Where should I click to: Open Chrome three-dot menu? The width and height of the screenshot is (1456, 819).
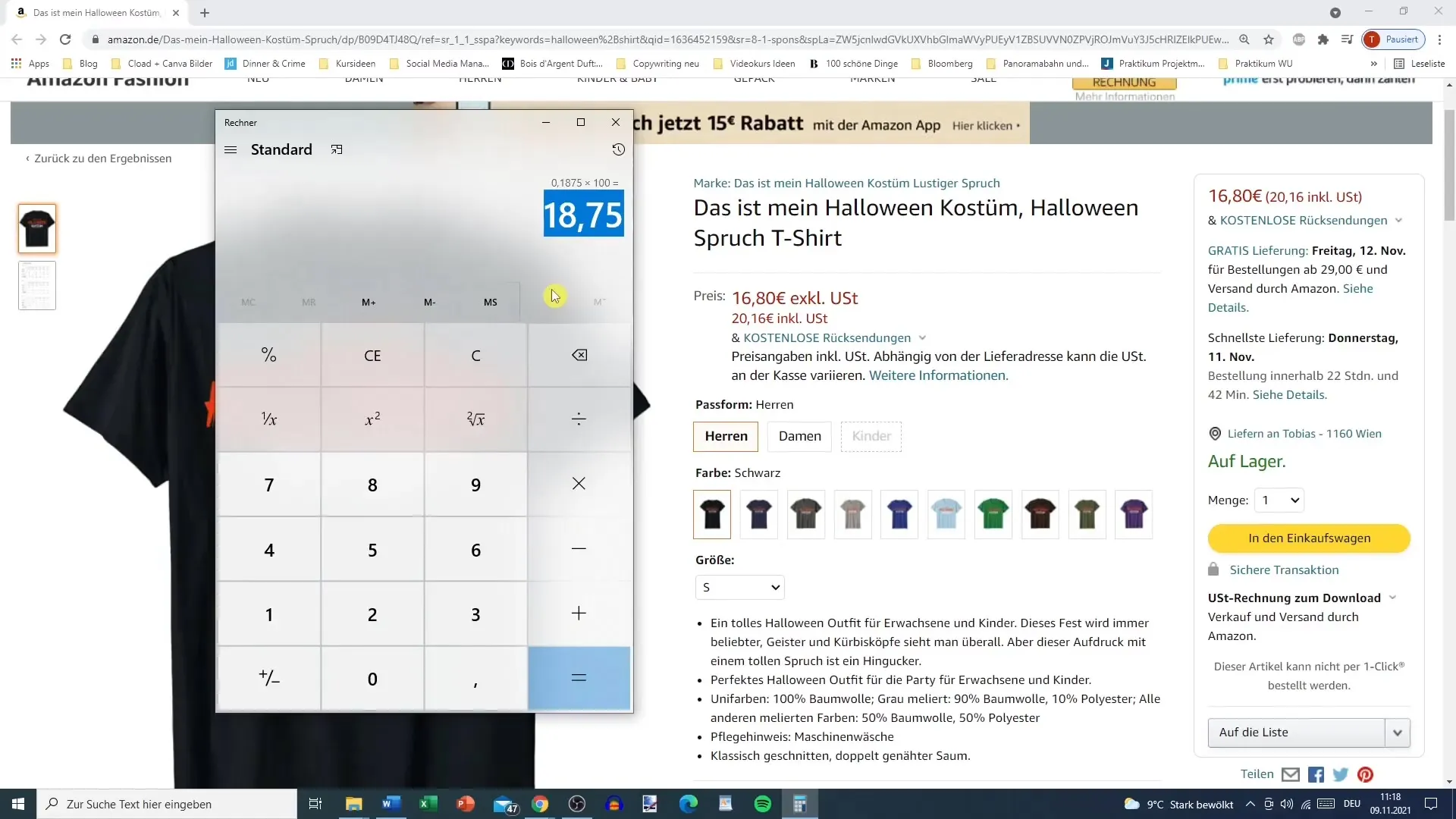(1439, 39)
